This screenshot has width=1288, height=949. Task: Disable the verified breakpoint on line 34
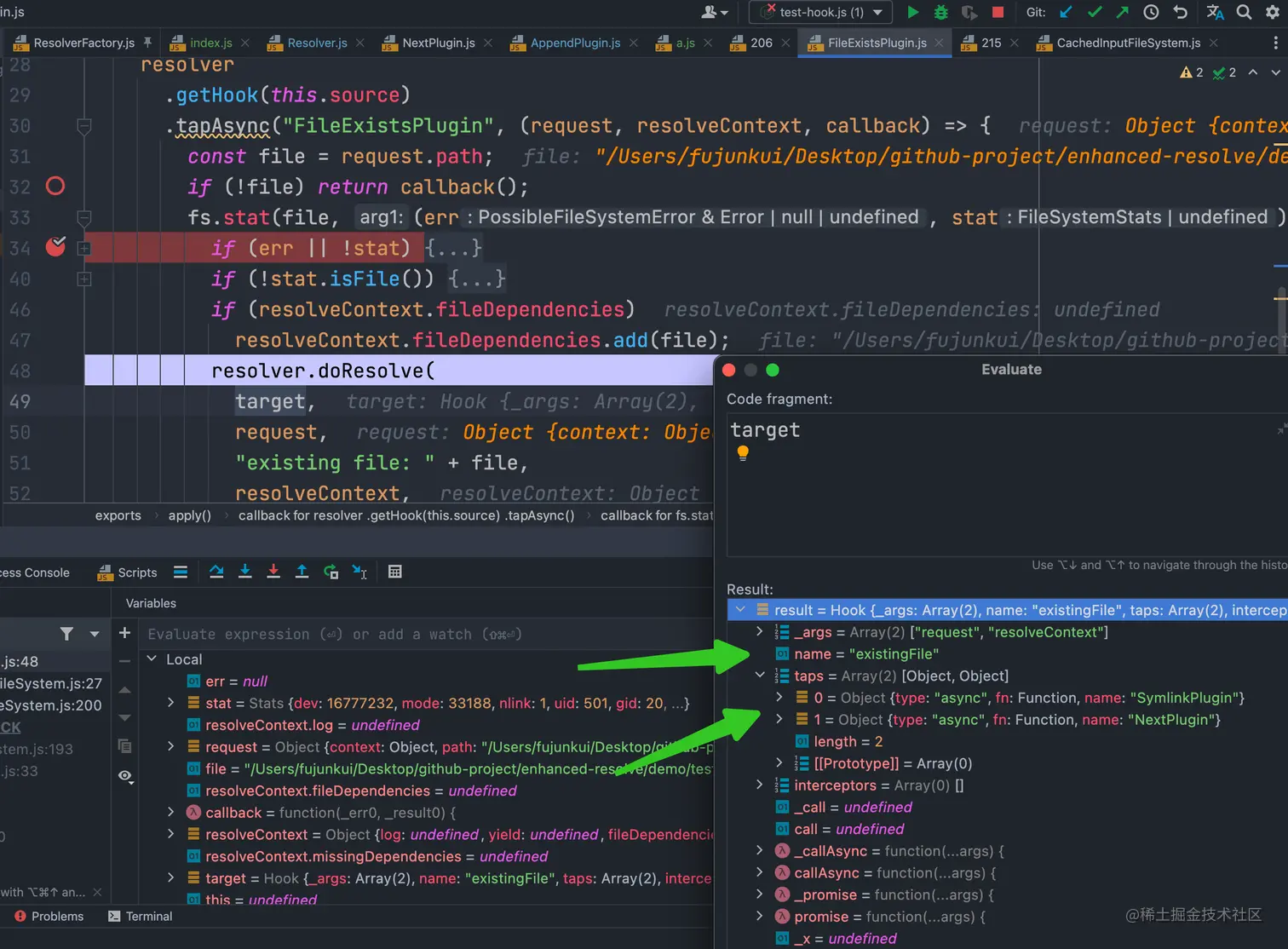click(x=55, y=247)
